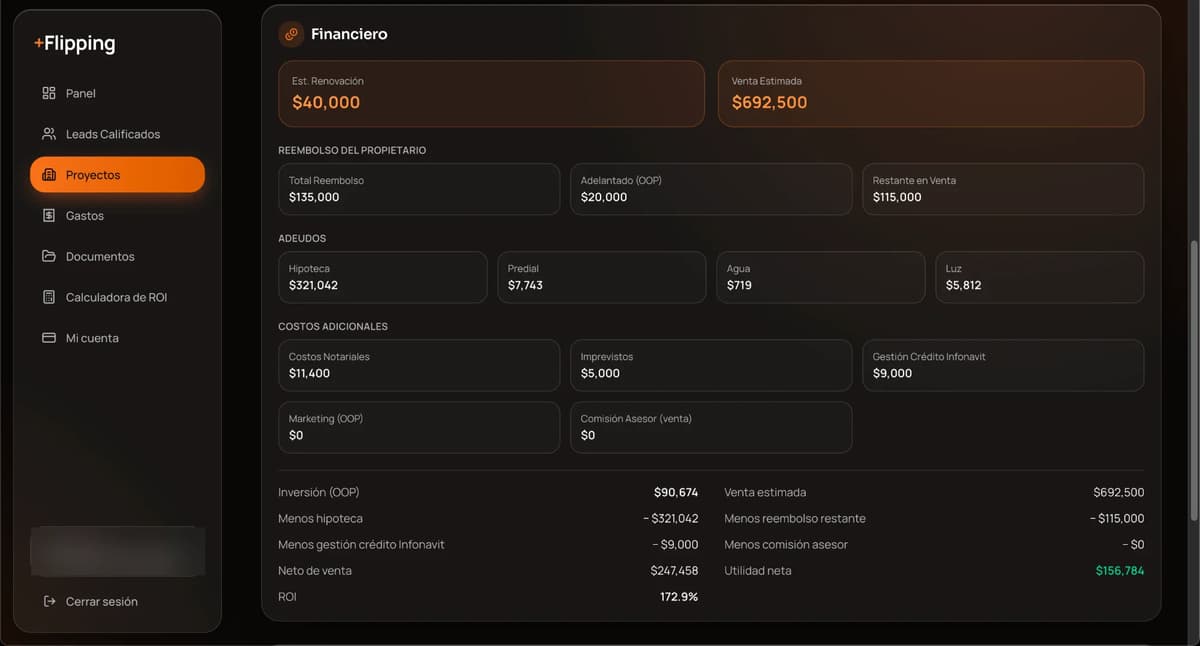Open Leads Calificados in sidebar

pyautogui.click(x=117, y=134)
